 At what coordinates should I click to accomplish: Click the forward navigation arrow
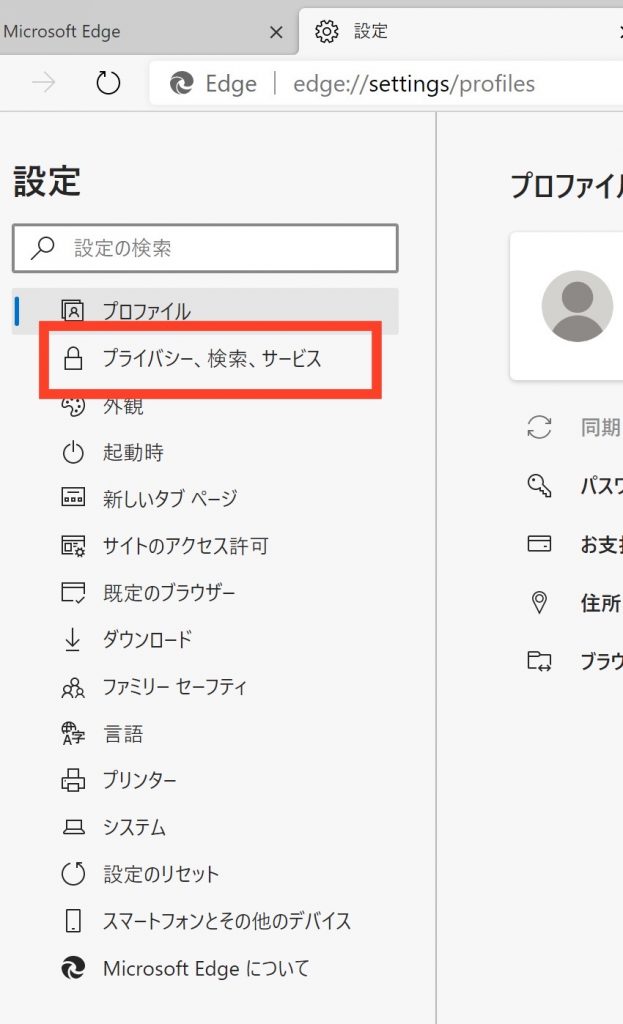(x=44, y=84)
